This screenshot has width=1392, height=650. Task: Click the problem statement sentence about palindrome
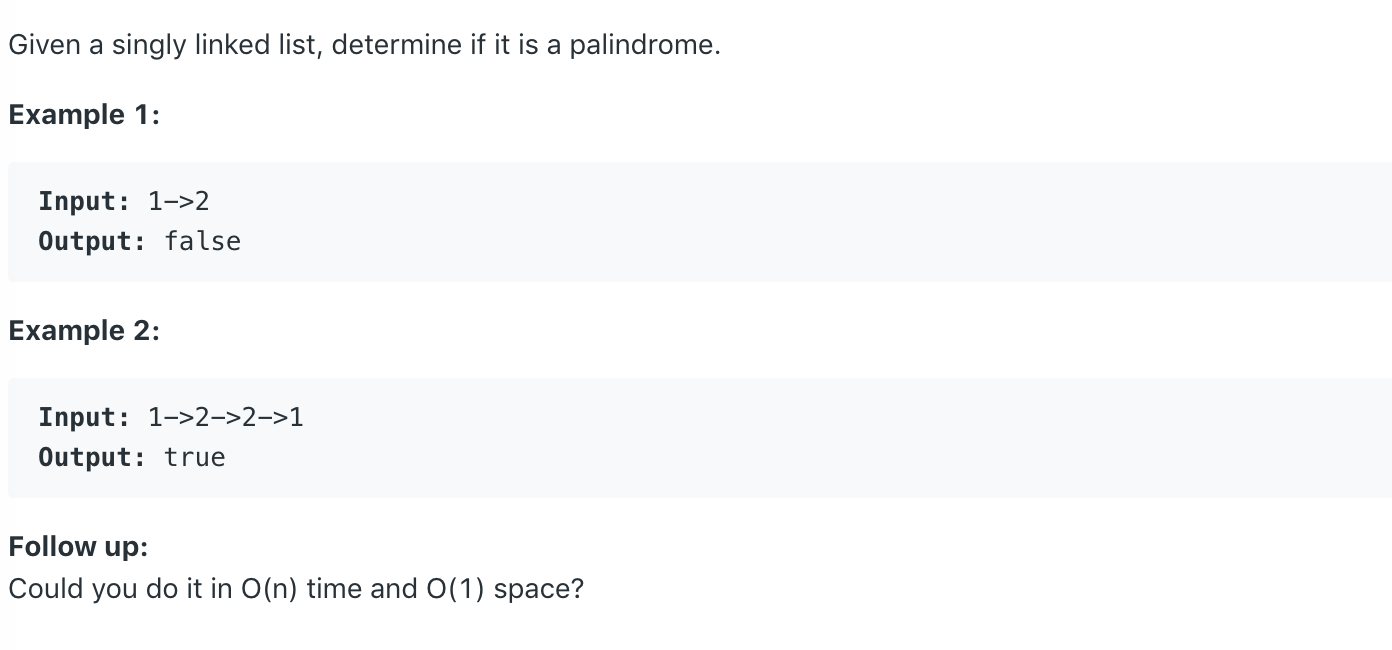(364, 45)
